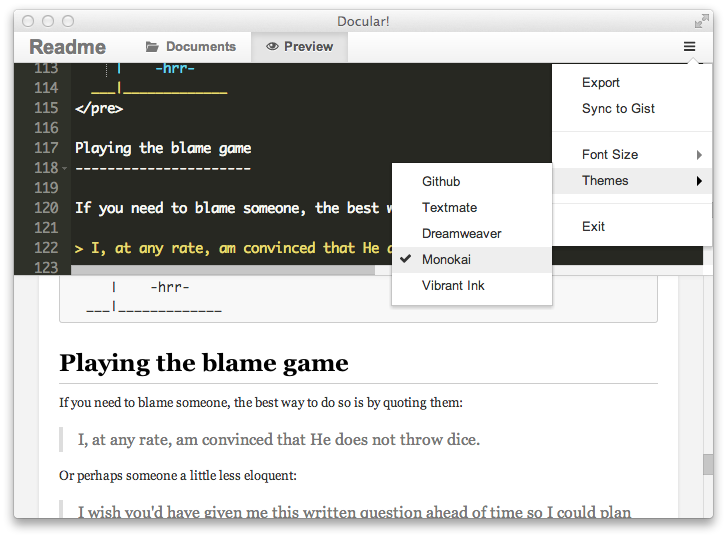The height and width of the screenshot is (538, 727).
Task: Expand the Themes submenu arrow
Action: click(x=699, y=181)
